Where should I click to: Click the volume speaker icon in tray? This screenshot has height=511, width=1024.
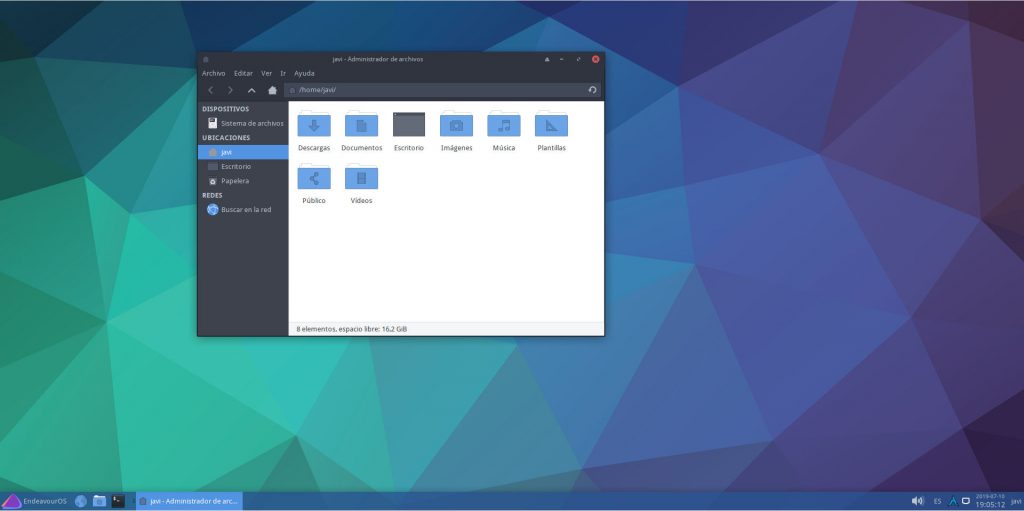pyautogui.click(x=917, y=500)
